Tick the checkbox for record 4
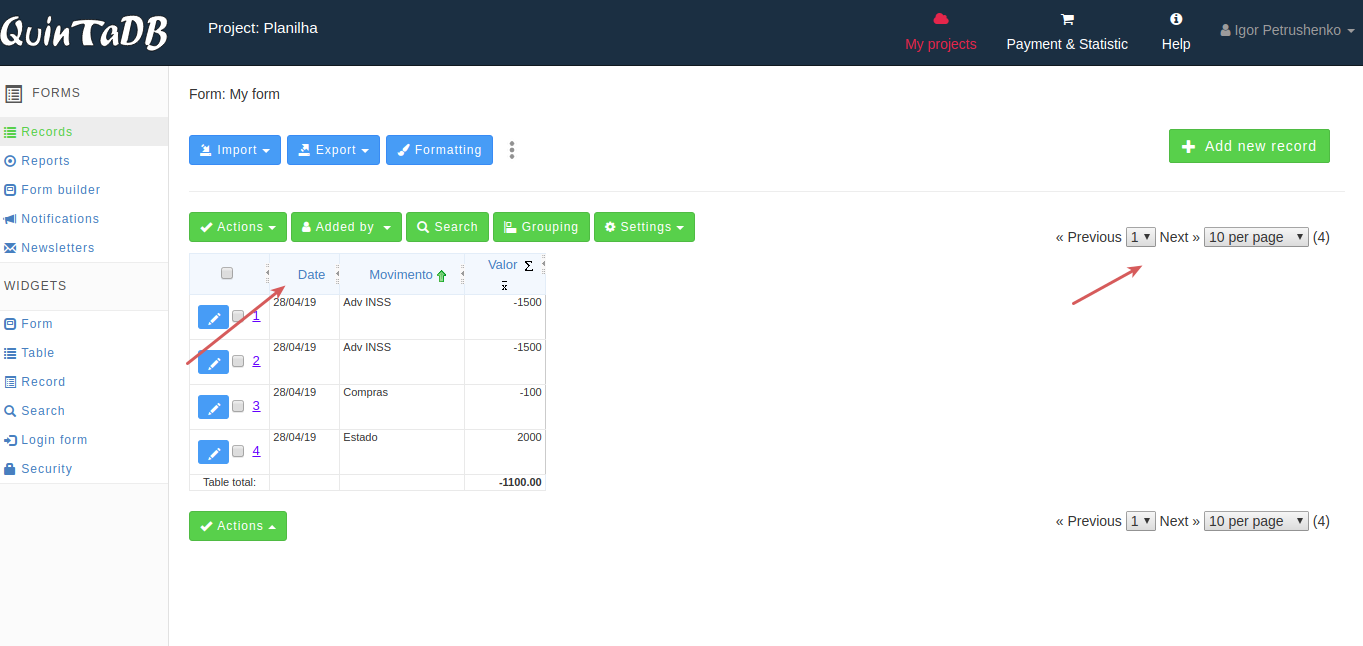Image resolution: width=1363 pixels, height=646 pixels. point(238,452)
